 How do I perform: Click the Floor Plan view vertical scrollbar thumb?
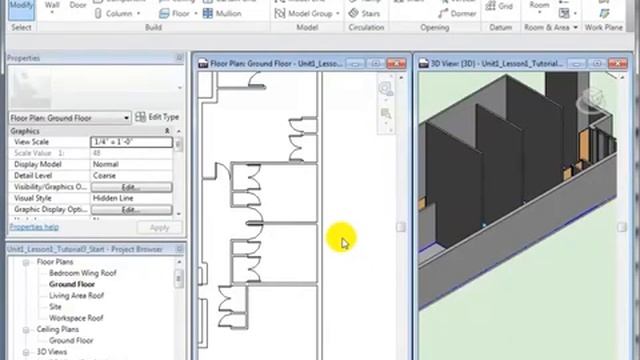(401, 227)
